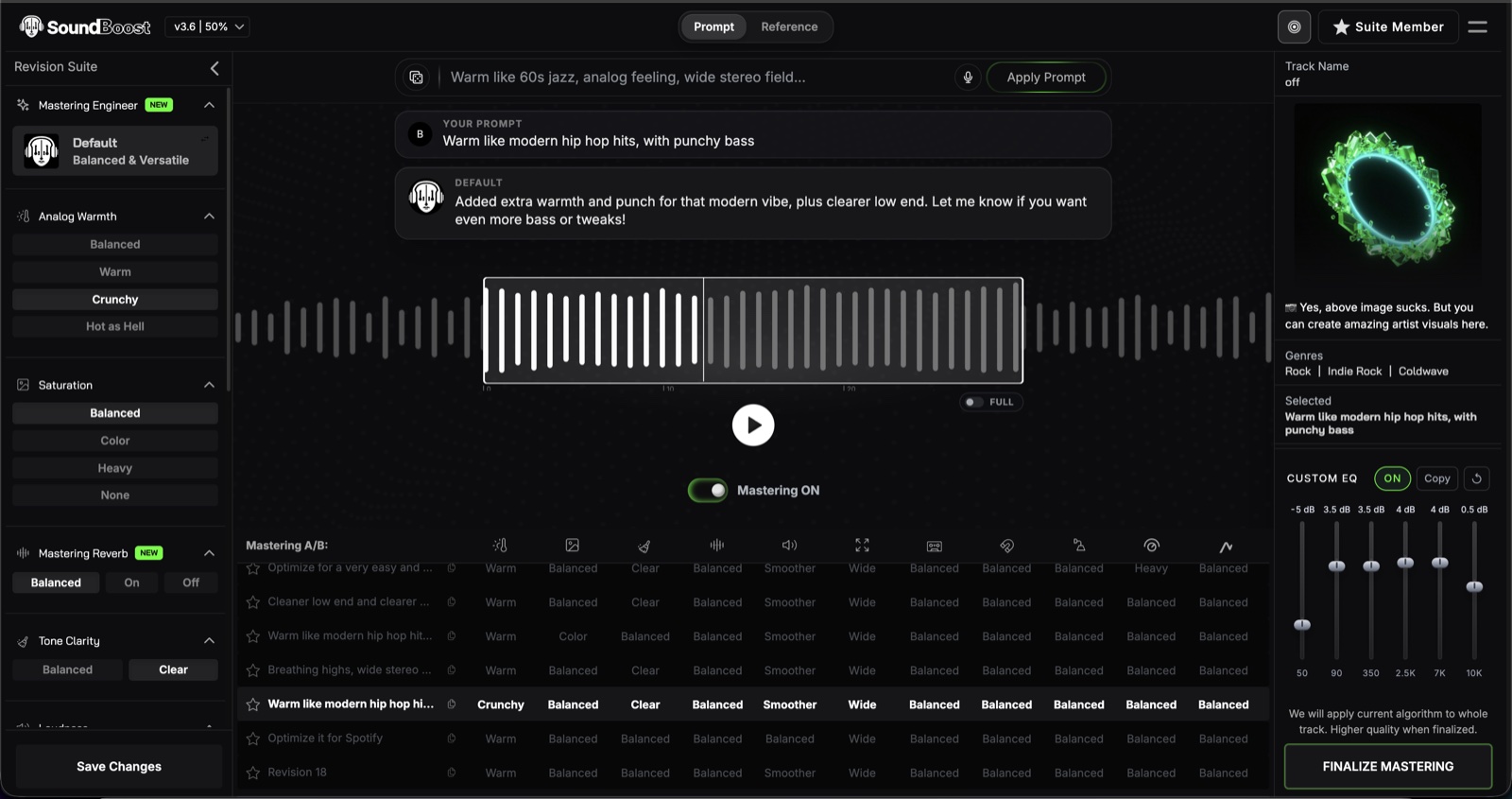The image size is (1512, 799).
Task: Click the spiral target column icon under Heavy
Action: [x=1151, y=546]
